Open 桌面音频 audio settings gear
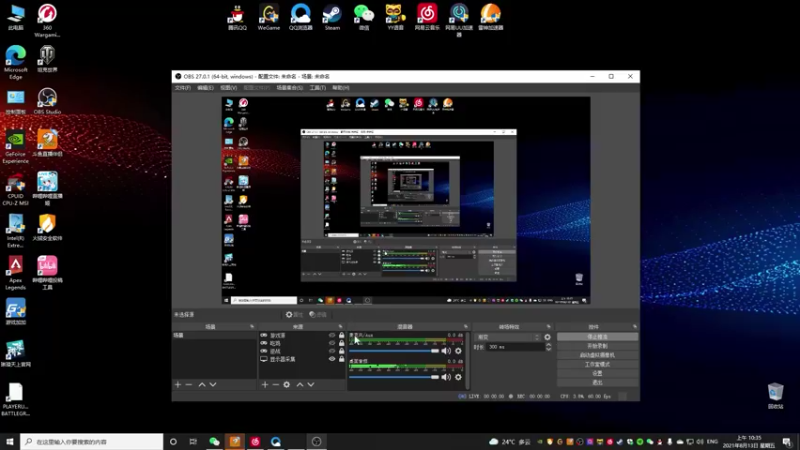The image size is (800, 450). tap(458, 377)
